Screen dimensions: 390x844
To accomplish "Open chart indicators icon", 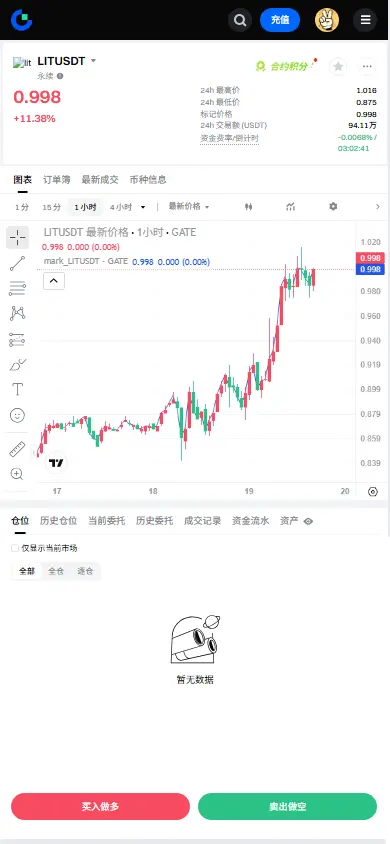I will [290, 207].
